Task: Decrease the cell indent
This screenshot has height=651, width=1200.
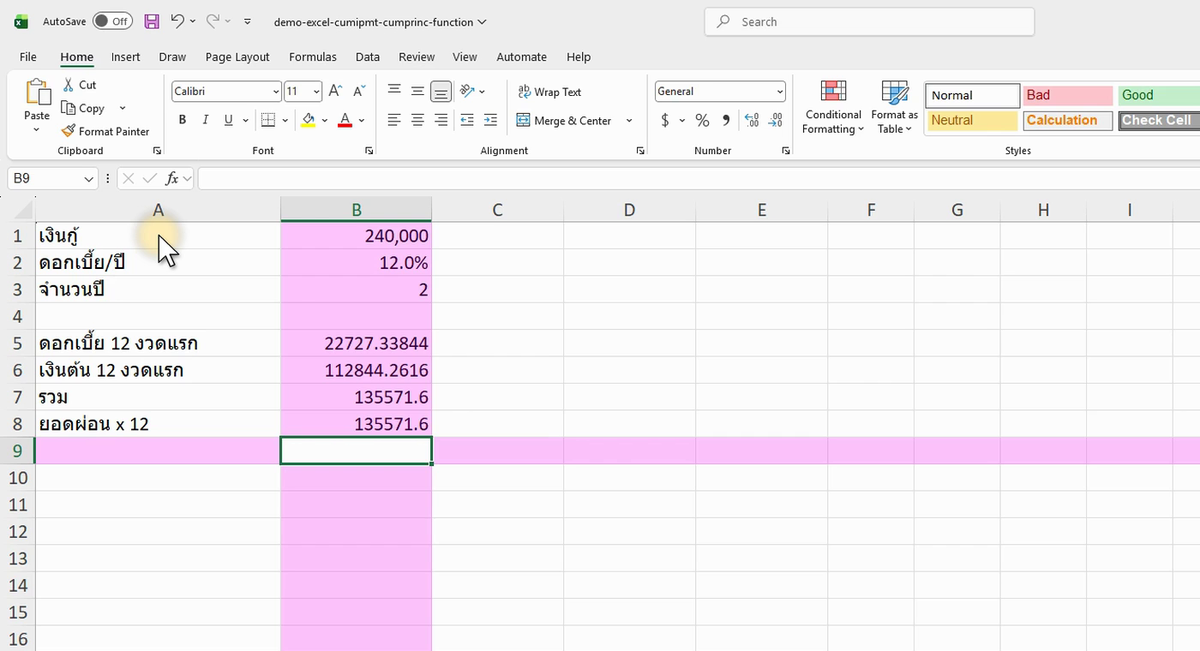Action: (x=467, y=120)
